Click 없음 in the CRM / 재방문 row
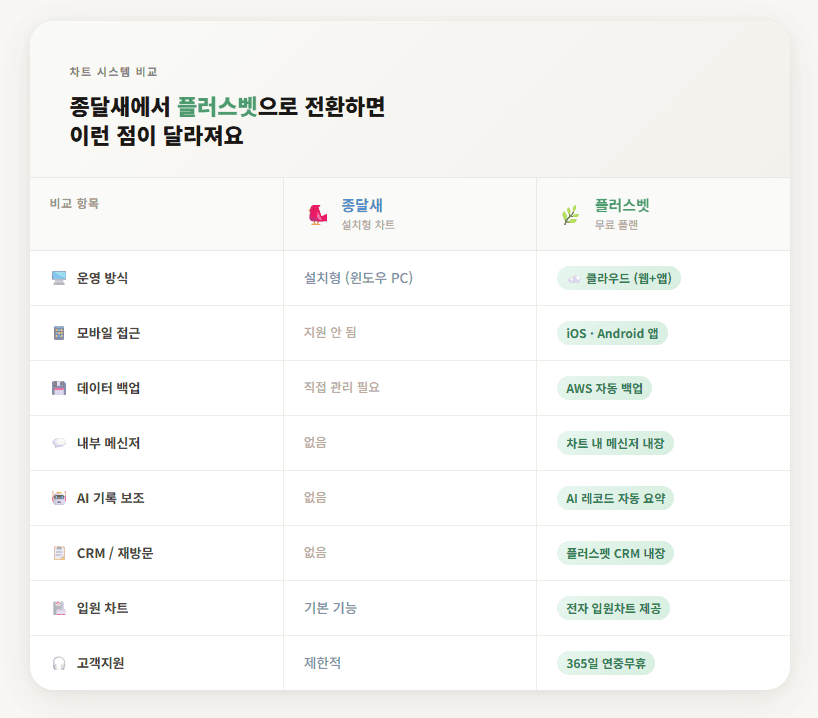Viewport: 818px width, 718px height. click(x=315, y=553)
